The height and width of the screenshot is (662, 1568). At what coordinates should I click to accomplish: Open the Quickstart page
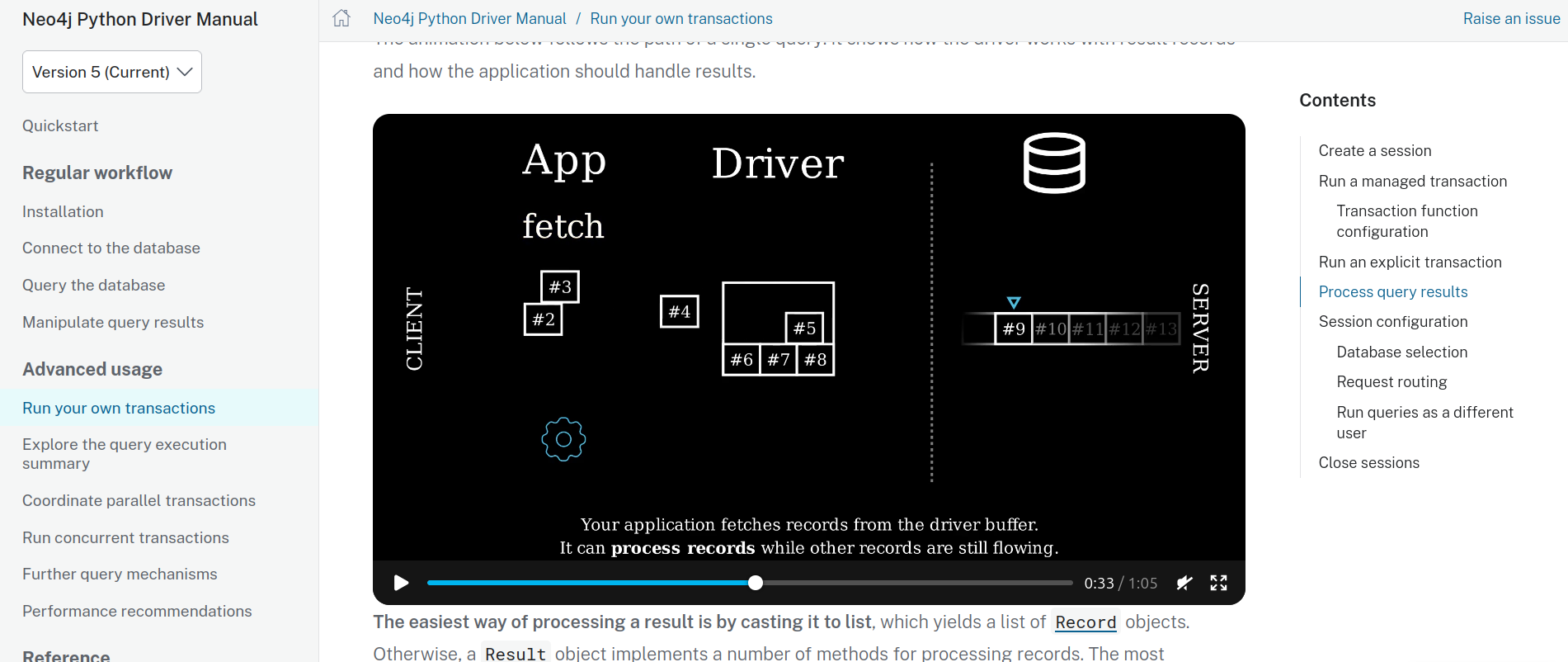pyautogui.click(x=60, y=125)
